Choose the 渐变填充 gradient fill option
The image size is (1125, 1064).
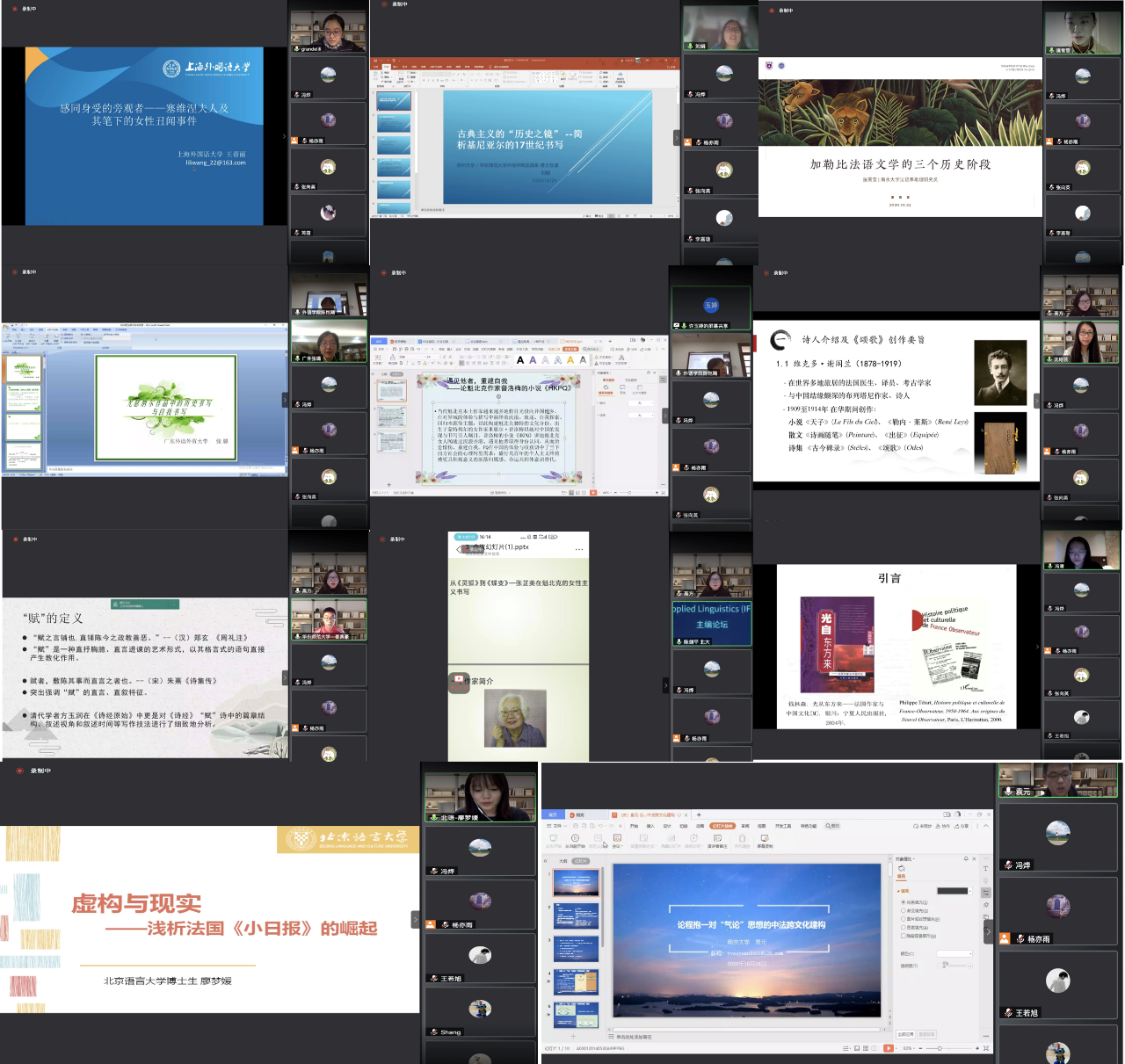[904, 911]
